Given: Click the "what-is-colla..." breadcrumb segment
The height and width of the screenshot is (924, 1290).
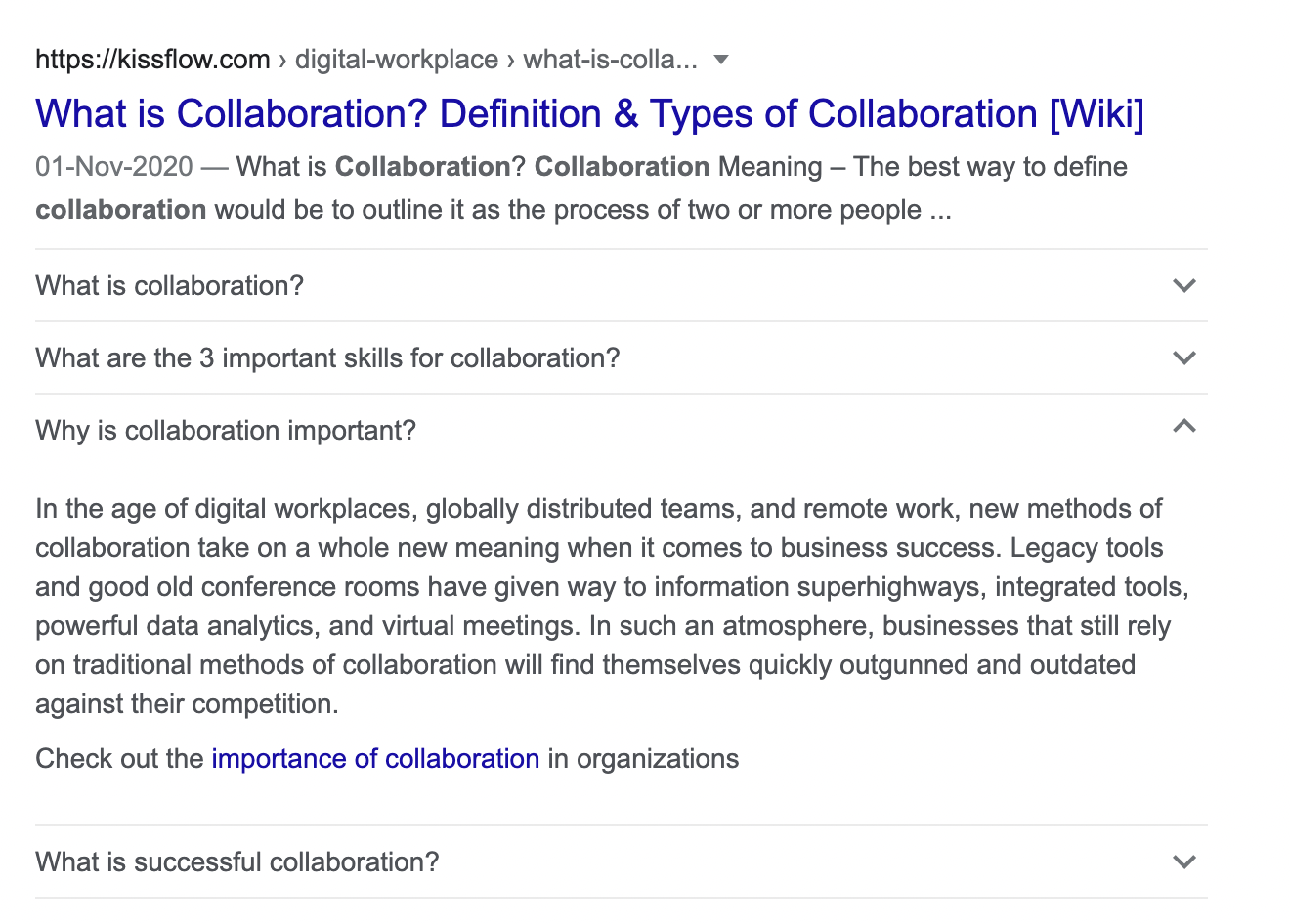Looking at the screenshot, I should point(611,60).
